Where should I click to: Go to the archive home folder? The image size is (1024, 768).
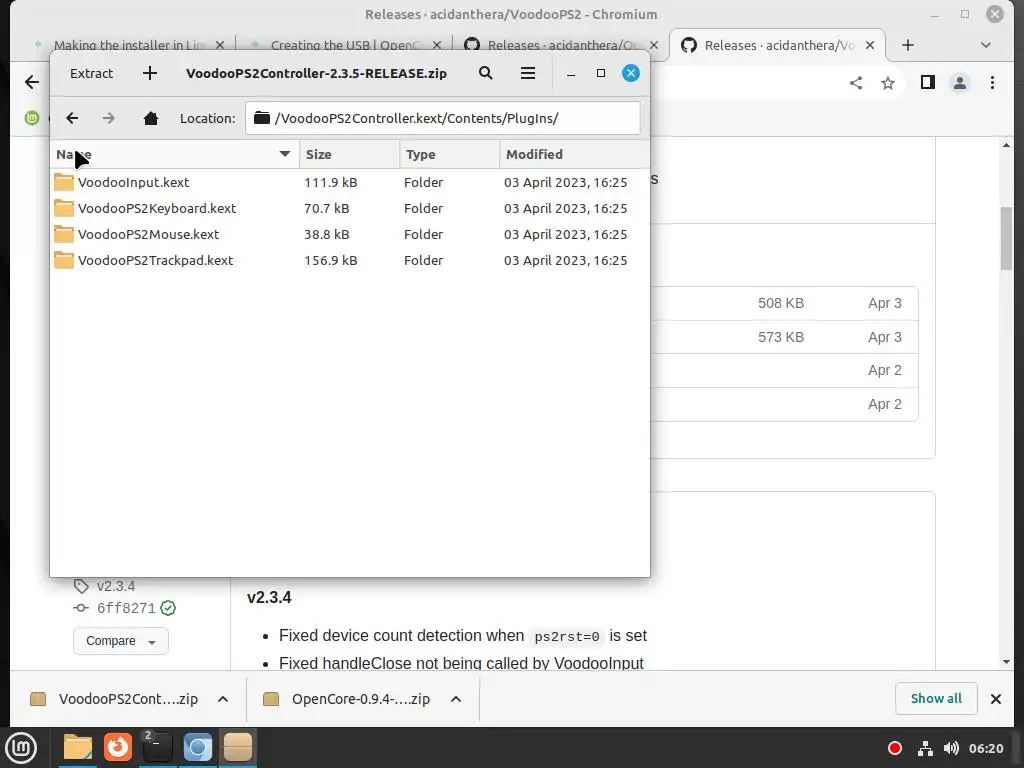pyautogui.click(x=151, y=118)
